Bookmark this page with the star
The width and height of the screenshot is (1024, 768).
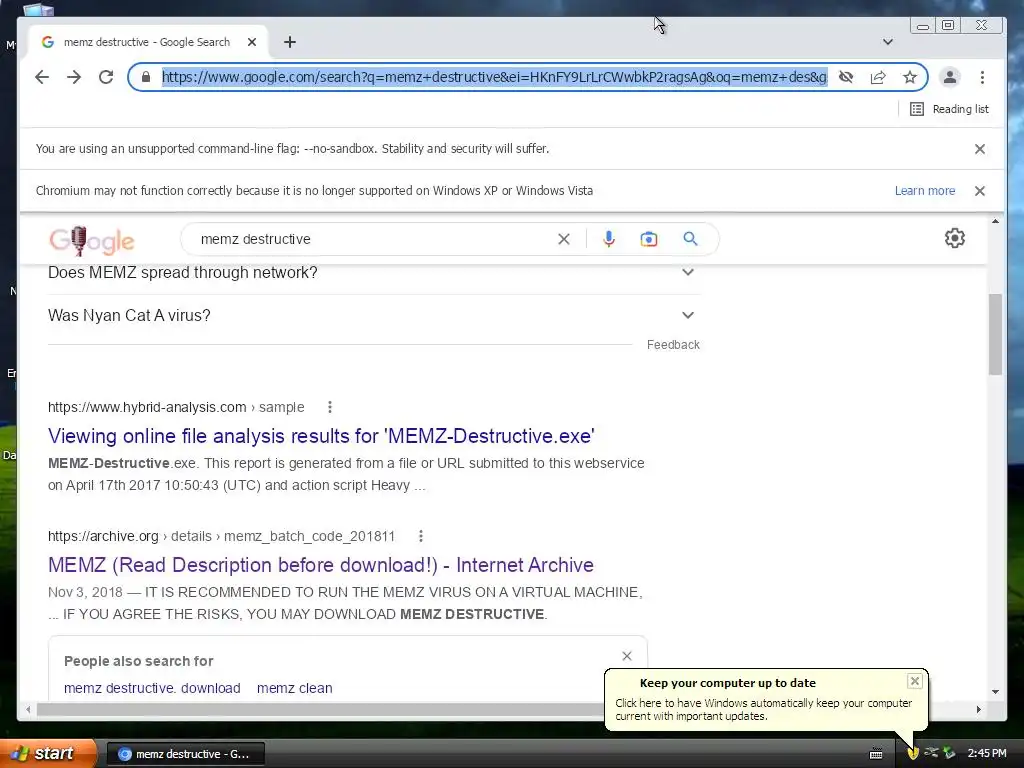(x=910, y=77)
